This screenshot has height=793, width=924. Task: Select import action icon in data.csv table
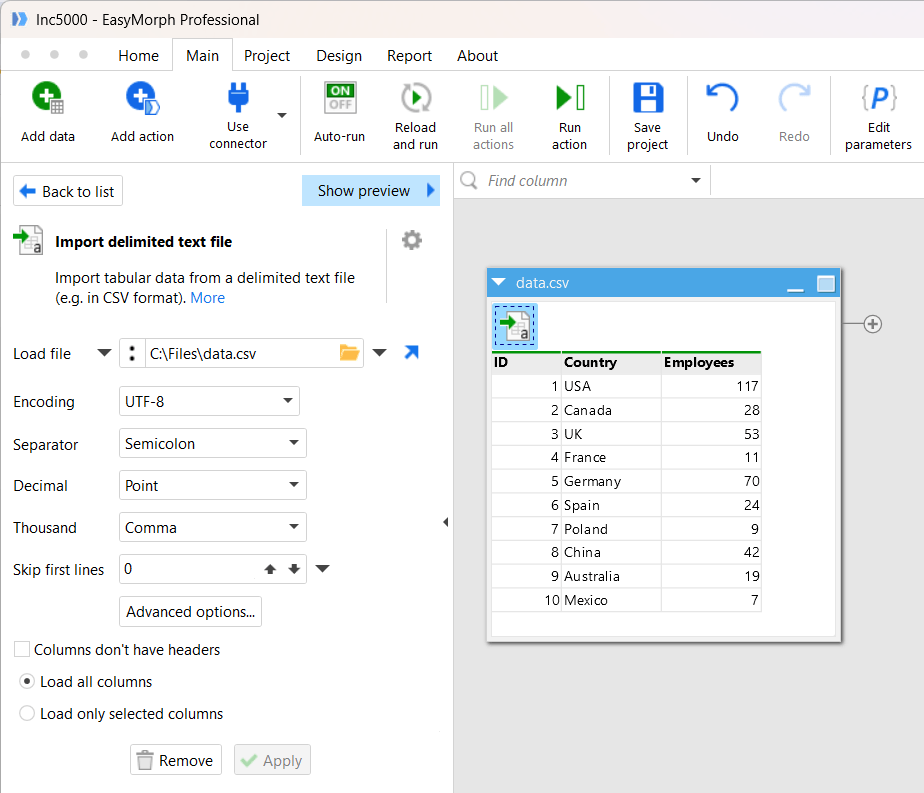pyautogui.click(x=514, y=326)
